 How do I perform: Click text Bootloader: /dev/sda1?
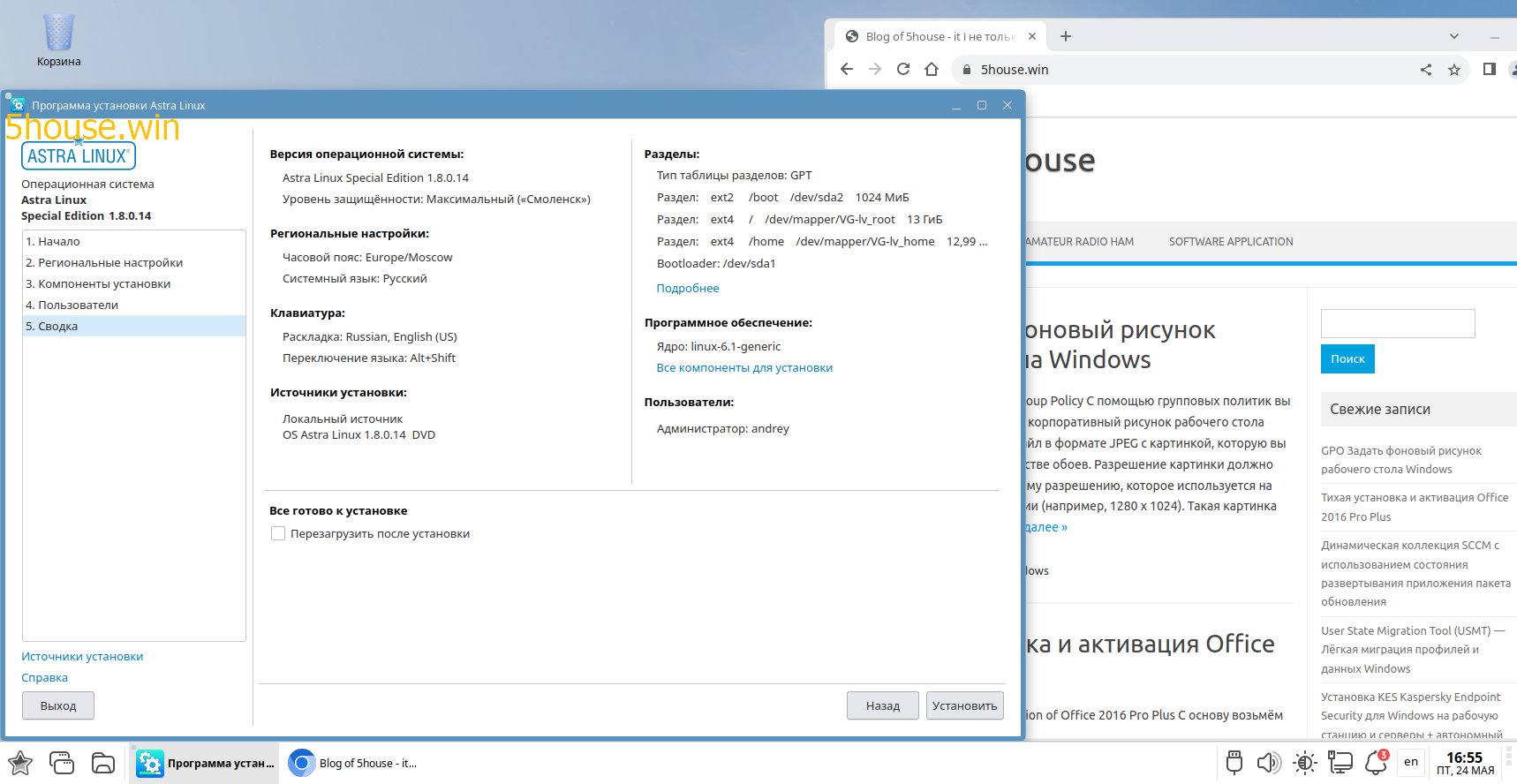(x=716, y=264)
